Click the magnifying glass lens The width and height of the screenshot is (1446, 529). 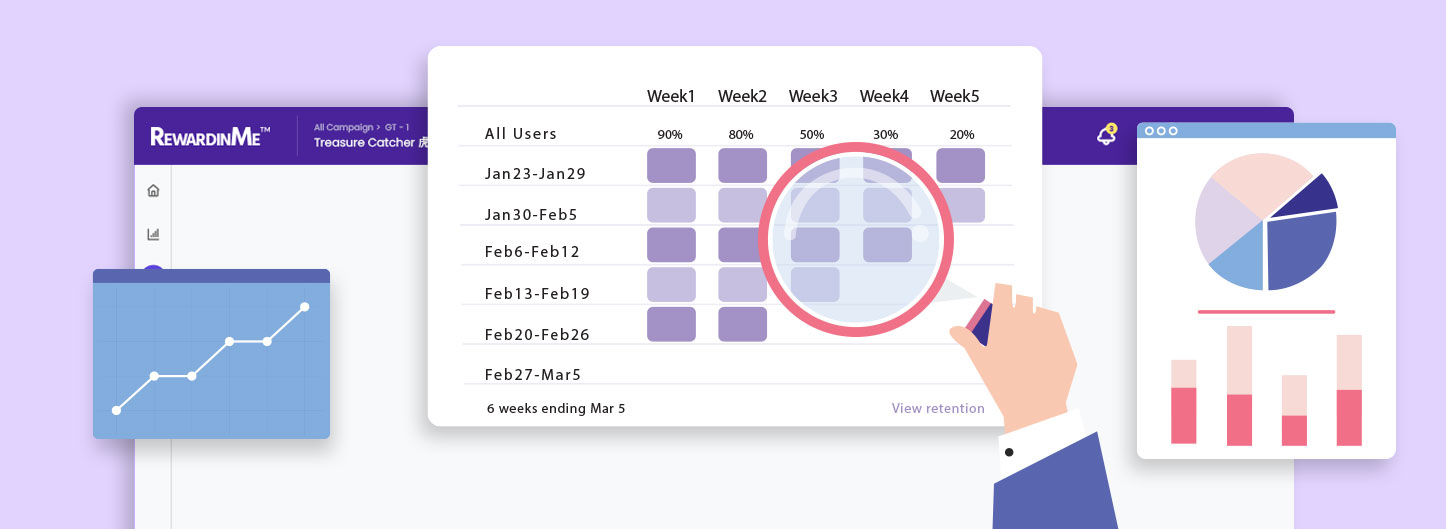pyautogui.click(x=856, y=238)
